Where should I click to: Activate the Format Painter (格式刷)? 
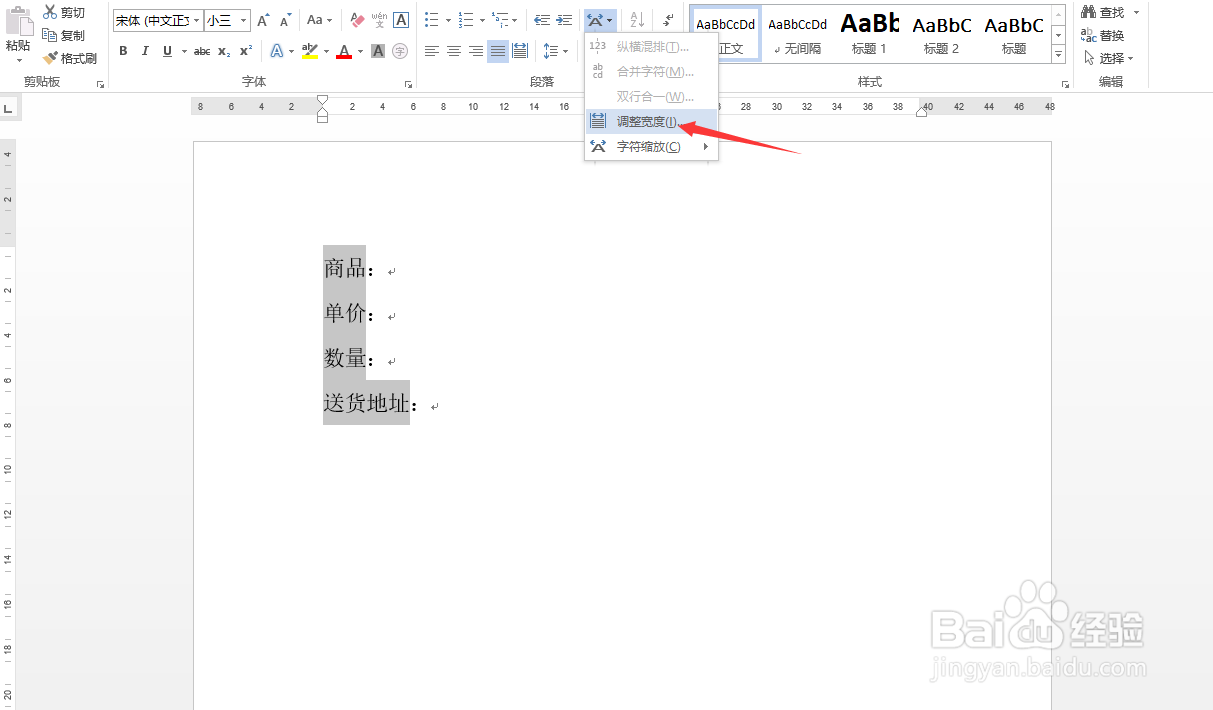(70, 58)
